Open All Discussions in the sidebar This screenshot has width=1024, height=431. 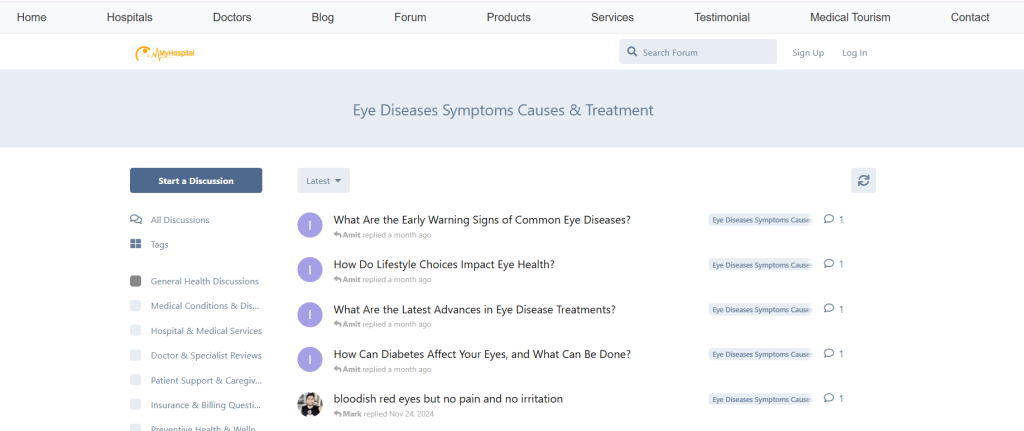pos(180,220)
